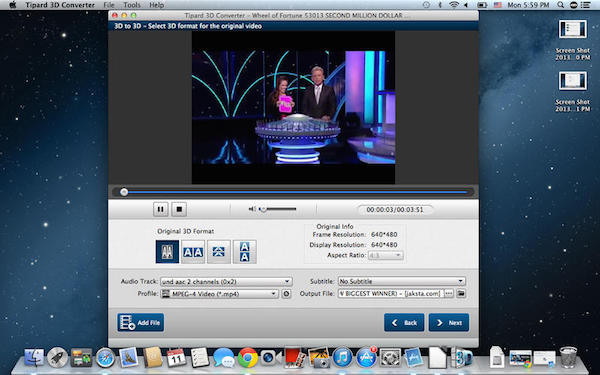This screenshot has width=600, height=375.
Task: Open the Subtitle dropdown
Action: point(401,281)
